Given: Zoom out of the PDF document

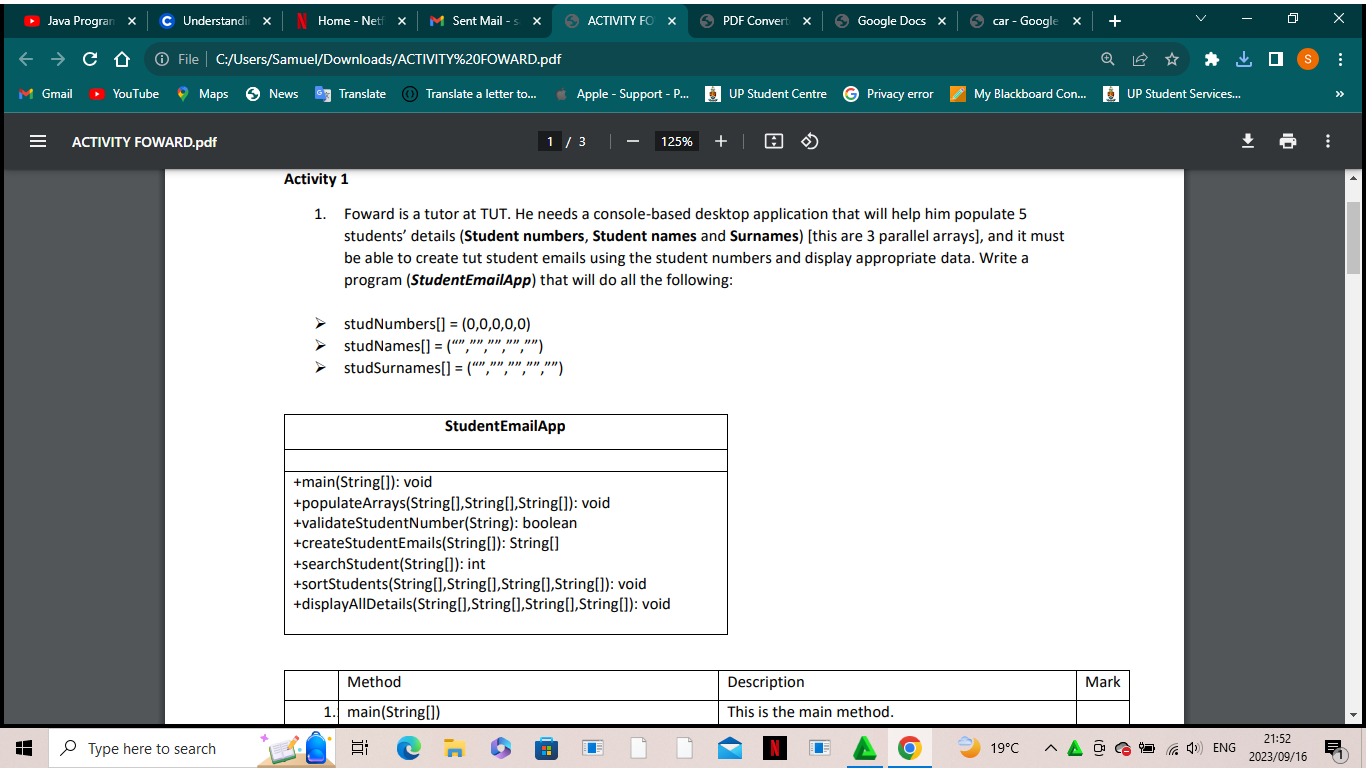Looking at the screenshot, I should [x=632, y=141].
